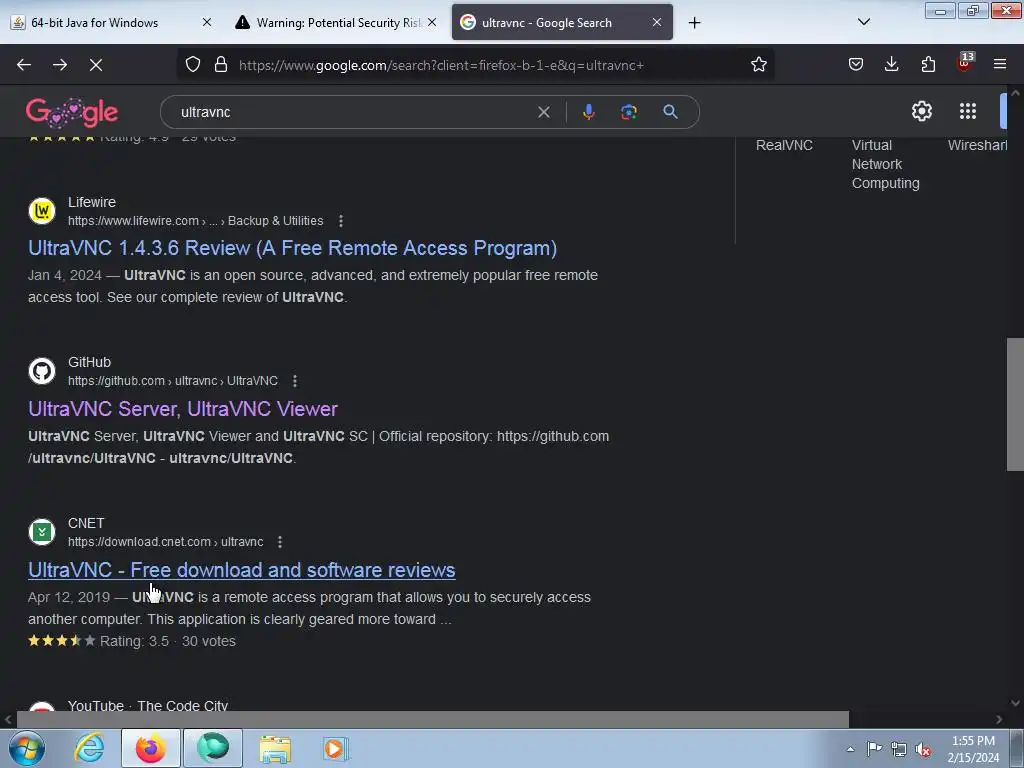Click the lifewire.com breadcrumb URL
The width and height of the screenshot is (1024, 768).
coord(195,221)
